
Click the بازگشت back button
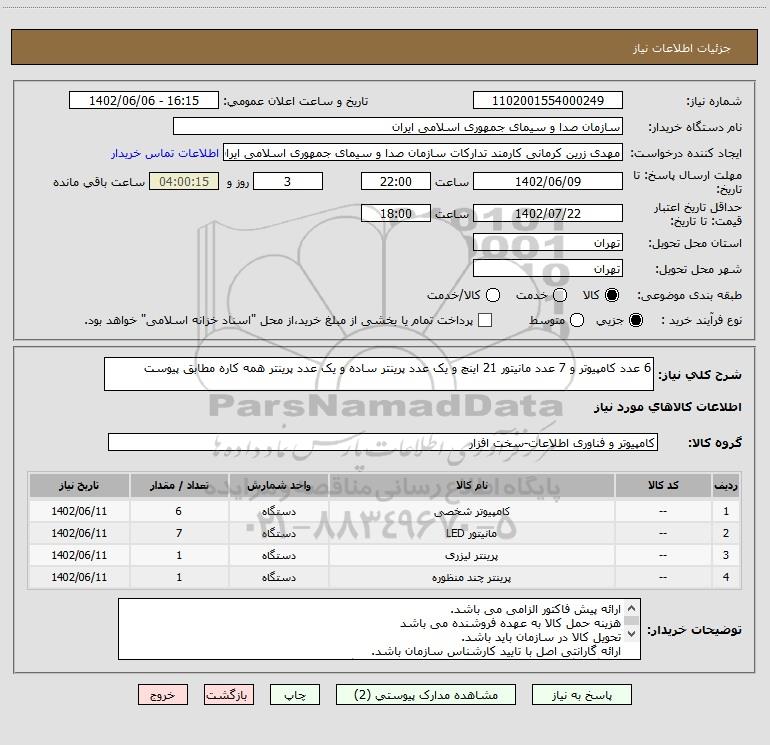point(229,695)
